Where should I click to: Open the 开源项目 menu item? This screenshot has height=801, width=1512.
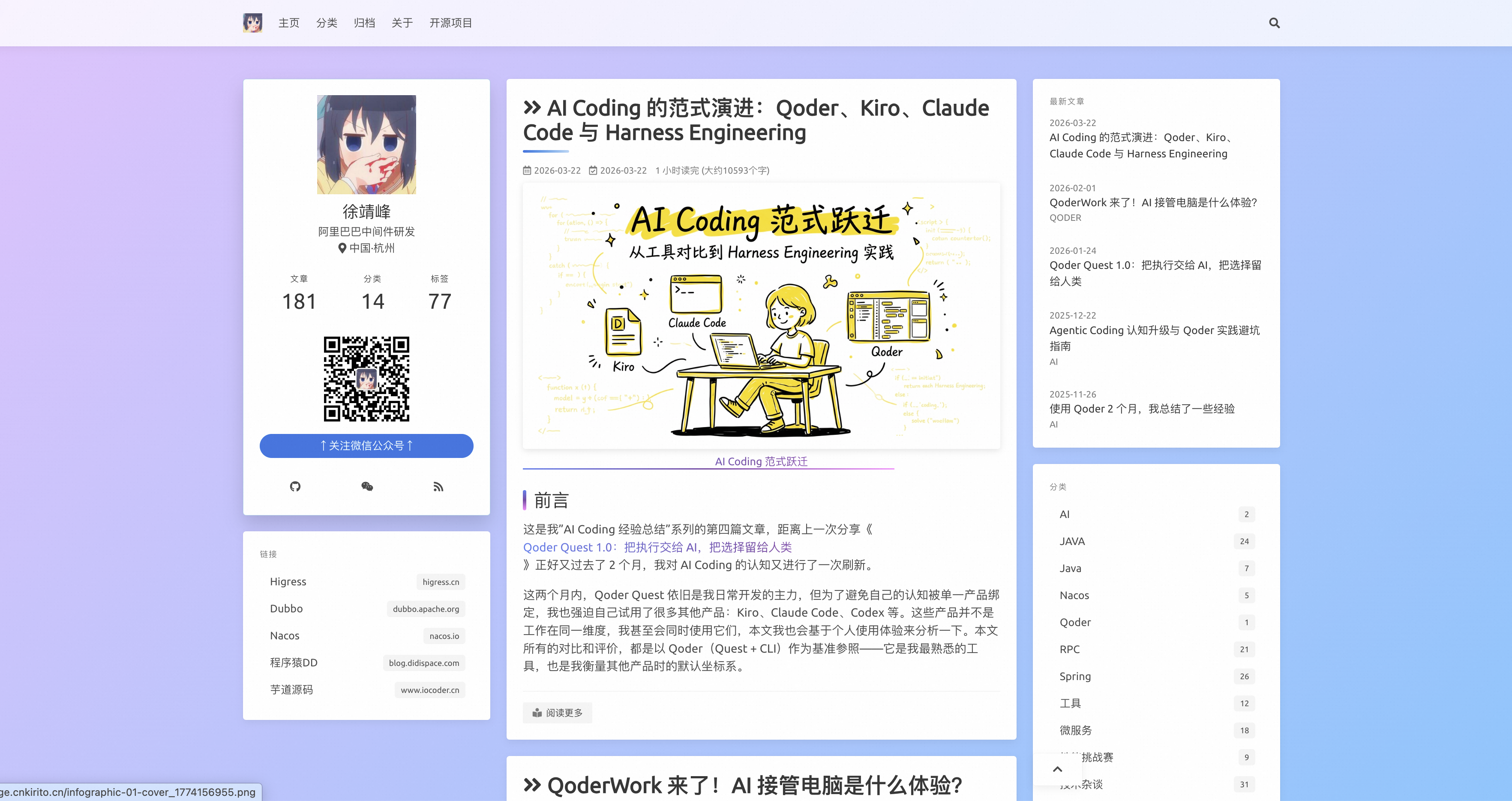point(450,23)
